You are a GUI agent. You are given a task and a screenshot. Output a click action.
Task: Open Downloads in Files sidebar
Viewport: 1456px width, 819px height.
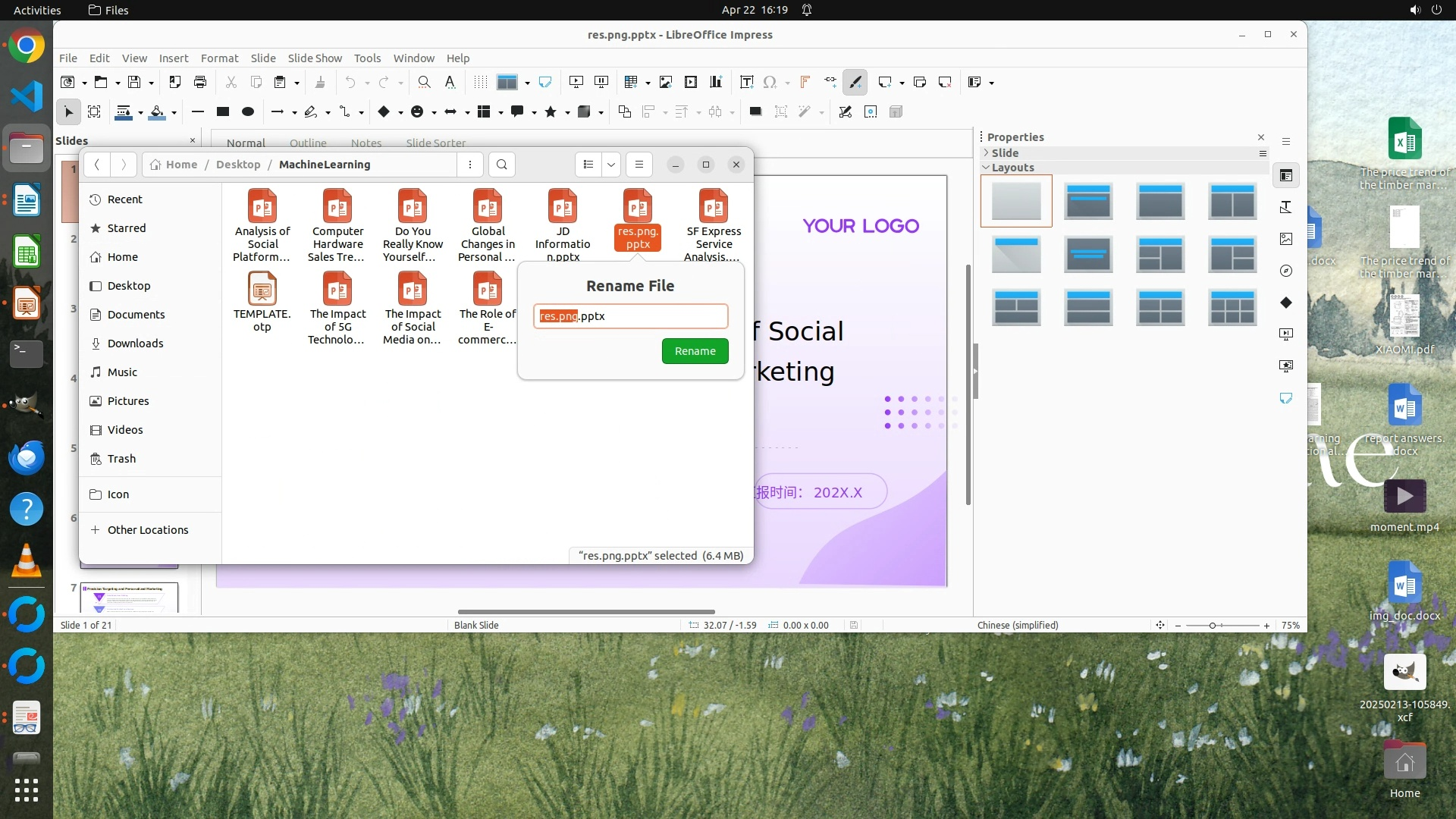pos(135,344)
